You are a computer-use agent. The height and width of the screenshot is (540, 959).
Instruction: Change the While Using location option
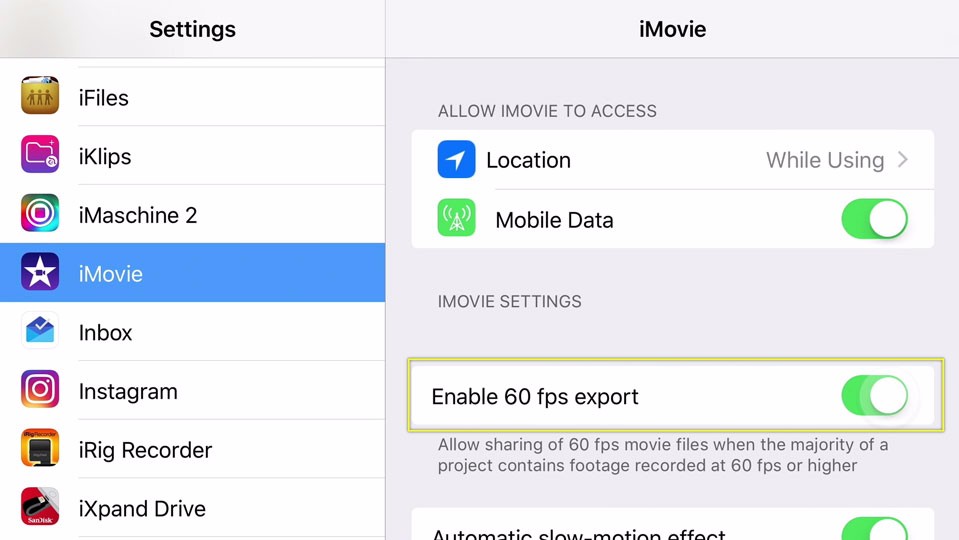[x=825, y=160]
